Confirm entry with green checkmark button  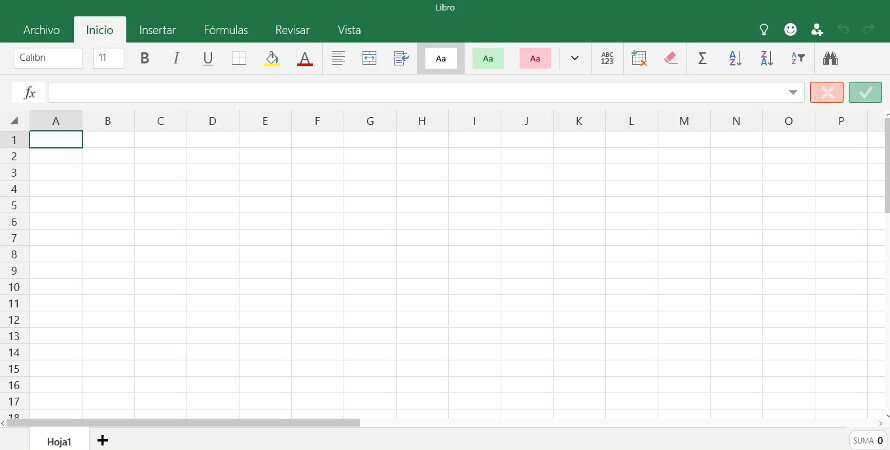[866, 92]
